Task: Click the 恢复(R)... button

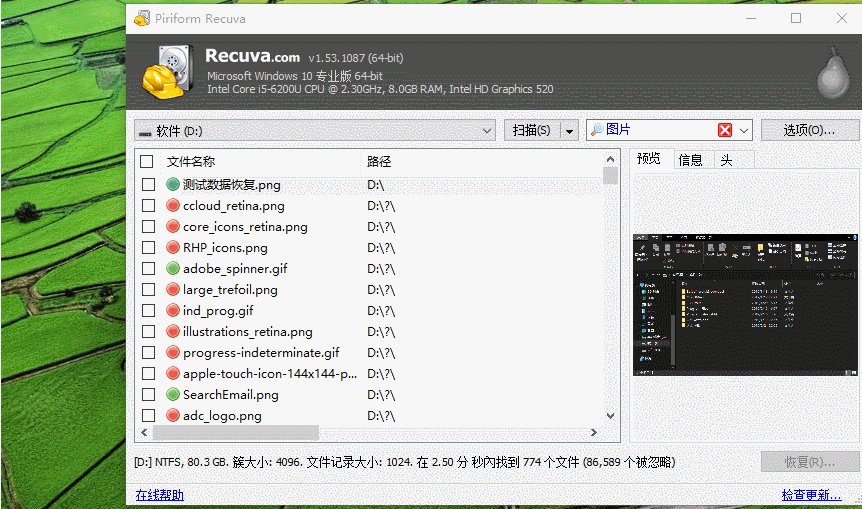Action: pyautogui.click(x=810, y=462)
